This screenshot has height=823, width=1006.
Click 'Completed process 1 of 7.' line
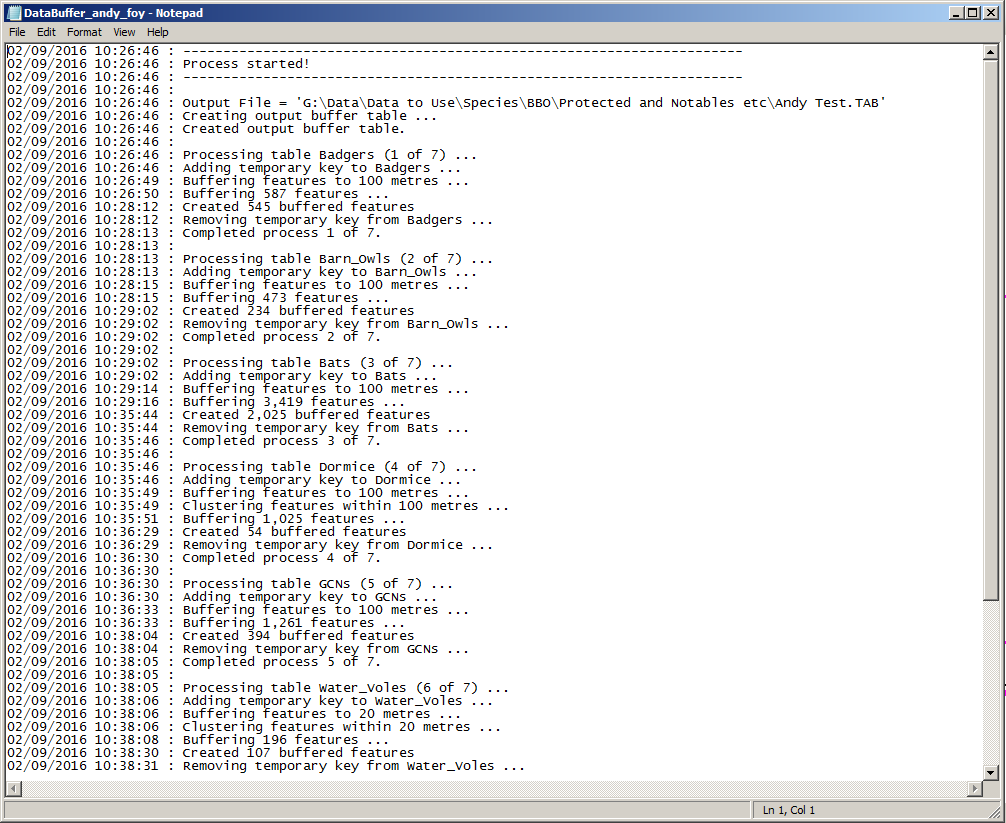[282, 233]
